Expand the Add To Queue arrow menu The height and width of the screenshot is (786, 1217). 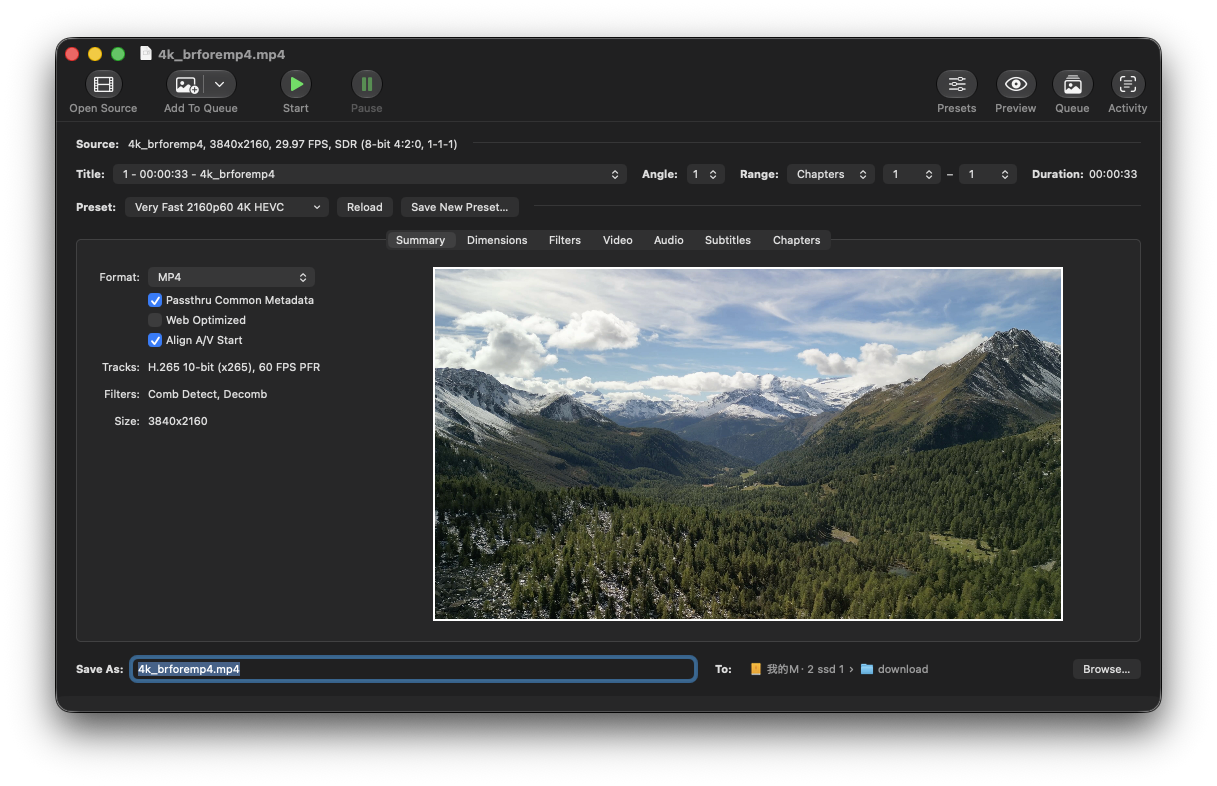click(220, 85)
